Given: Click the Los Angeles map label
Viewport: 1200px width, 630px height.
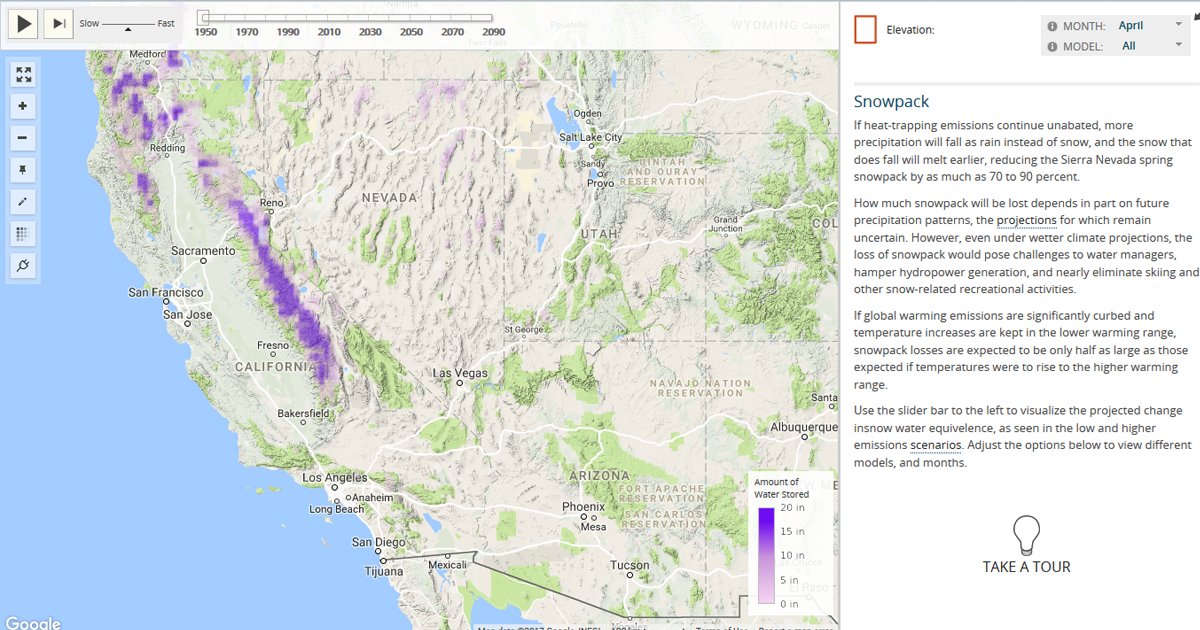Looking at the screenshot, I should coord(335,478).
